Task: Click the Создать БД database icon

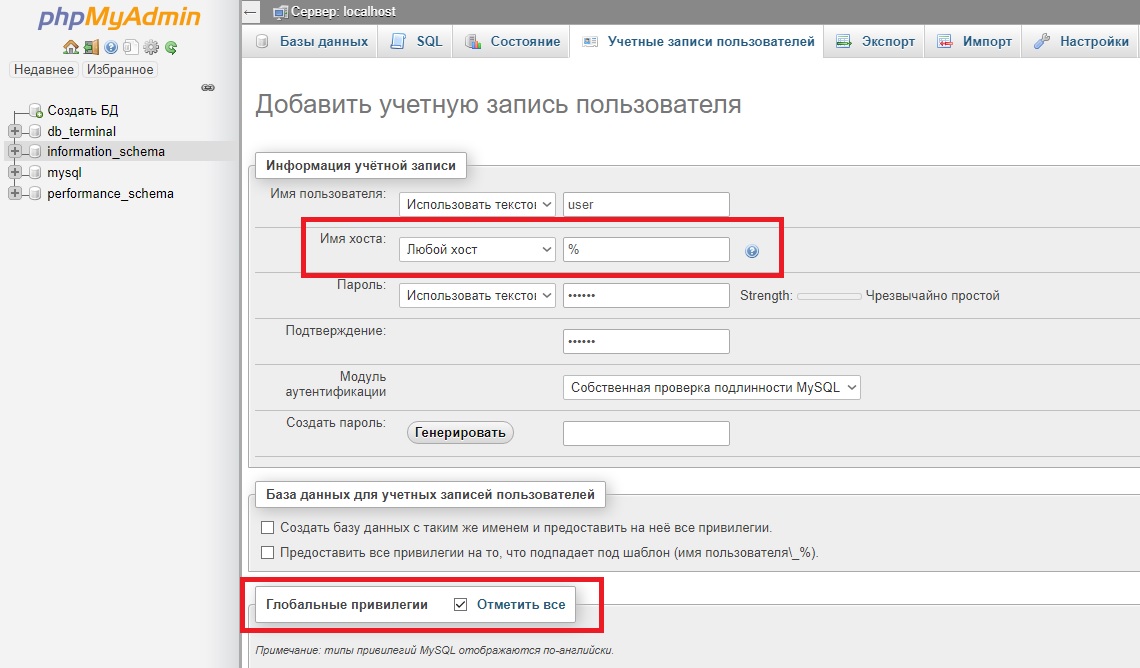Action: (35, 110)
